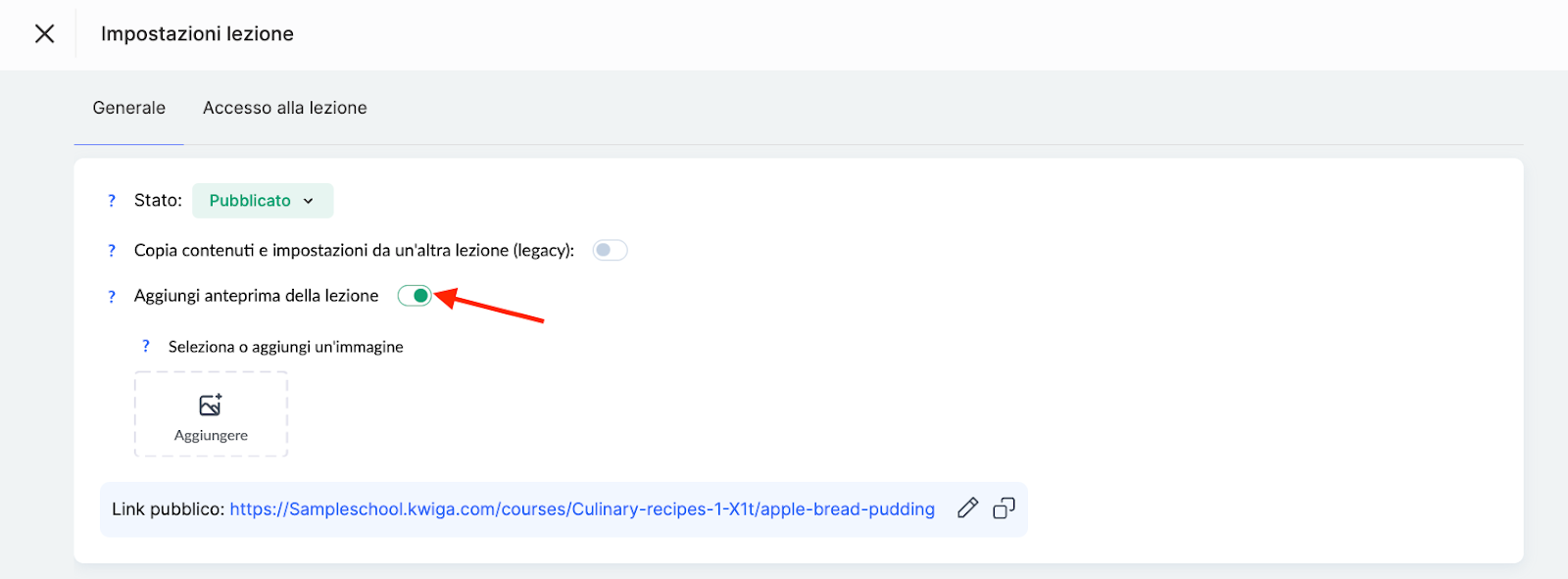The image size is (1568, 579).
Task: Click help icon beside Copia contenuti
Action: coord(112,251)
